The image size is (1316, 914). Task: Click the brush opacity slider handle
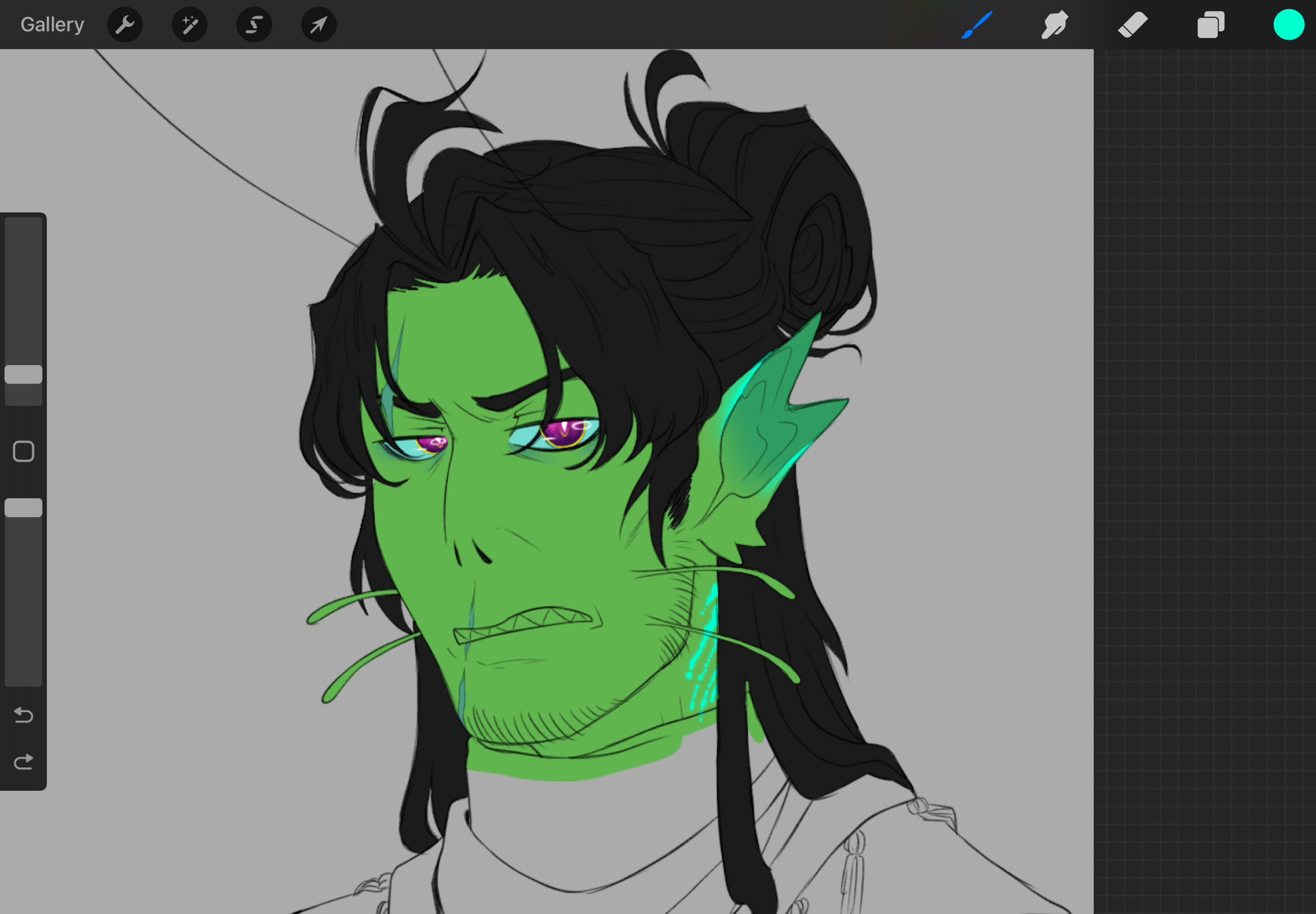pos(24,507)
